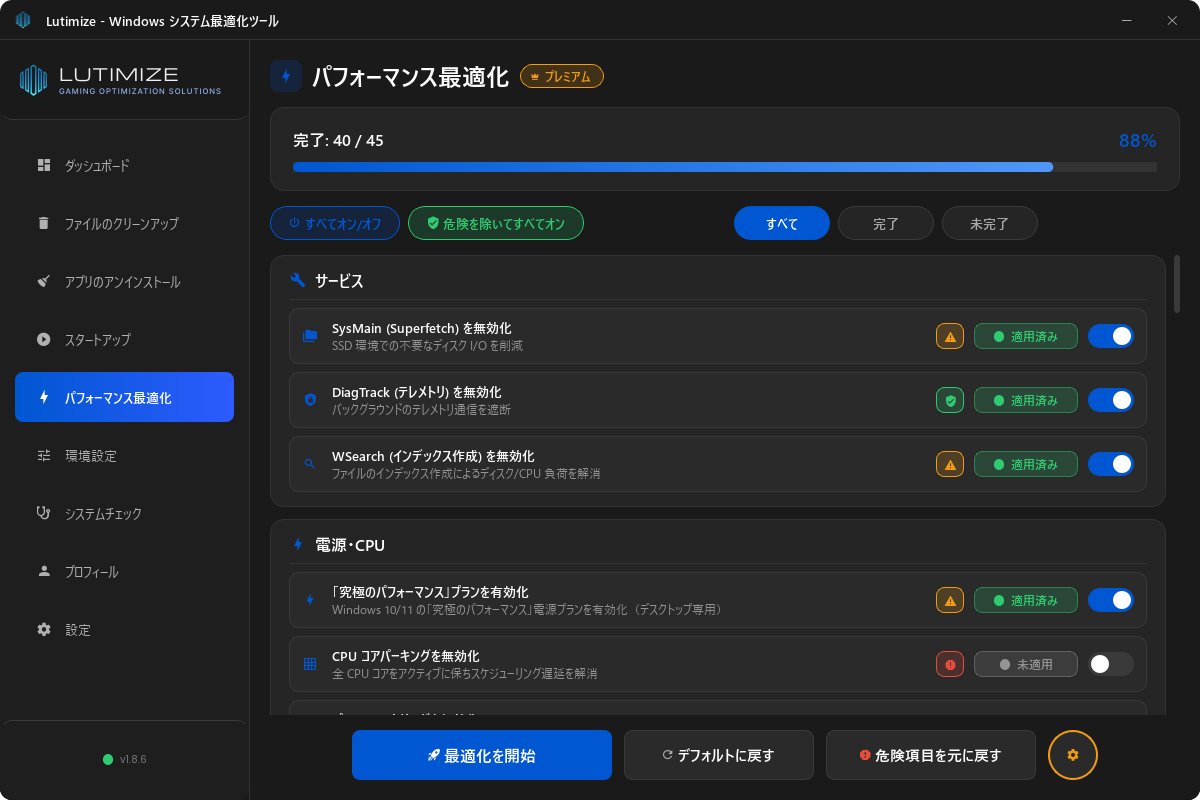Click warning icon for 究極のパフォーマンス plan
1200x800 pixels.
(950, 600)
